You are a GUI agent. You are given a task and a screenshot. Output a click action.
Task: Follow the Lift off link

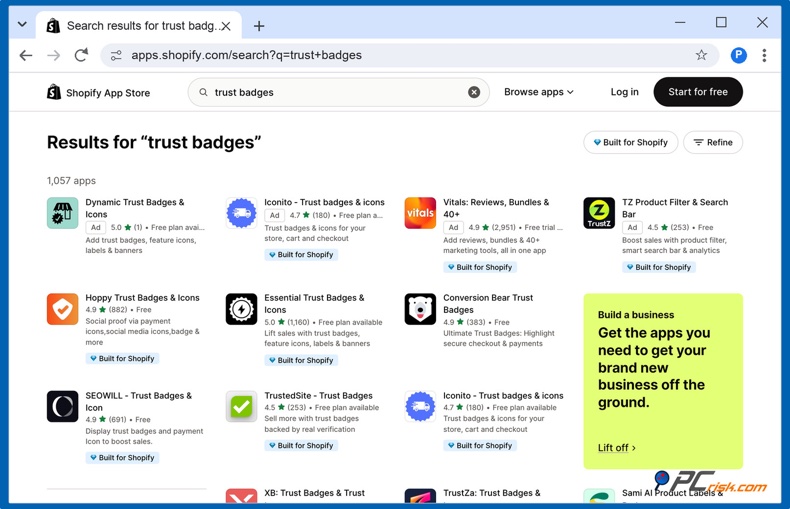coord(616,448)
